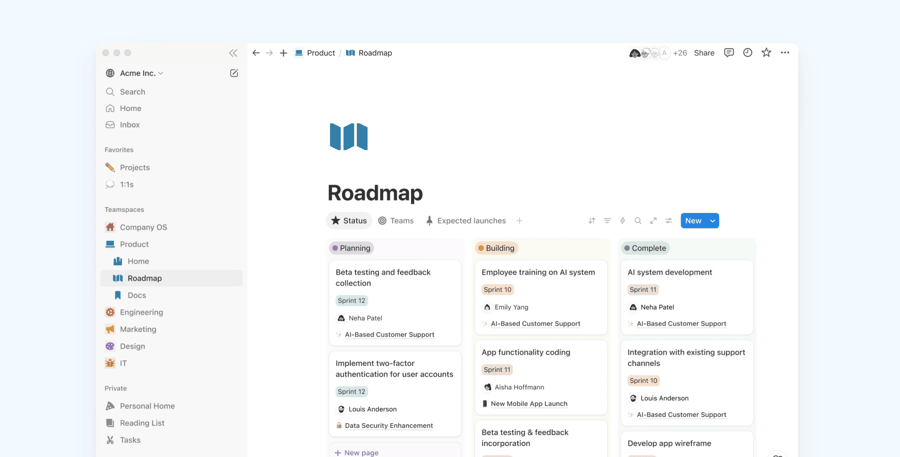
Task: Open the sort arrows icon
Action: tap(592, 220)
